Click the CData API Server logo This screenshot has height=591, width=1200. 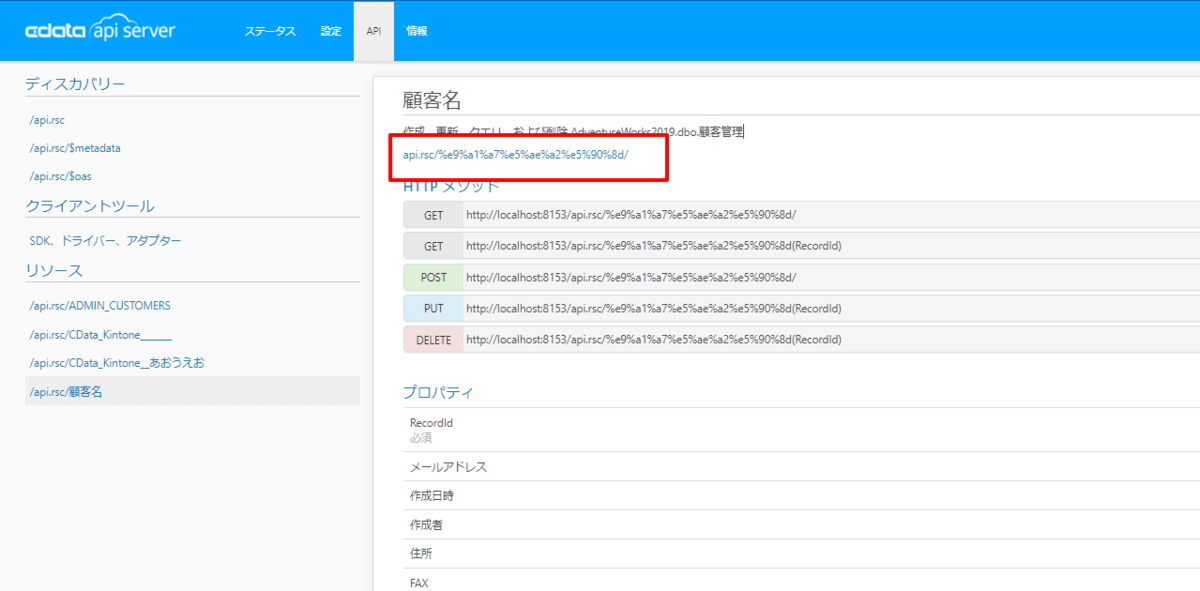[100, 31]
